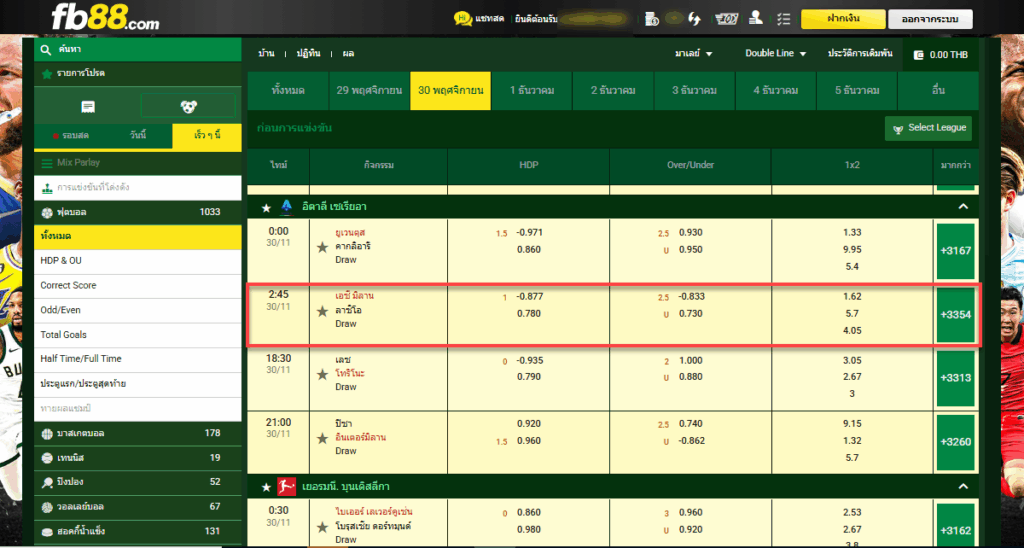The width and height of the screenshot is (1024, 548).
Task: Collapse the Germany Bundesliga section
Action: (963, 487)
